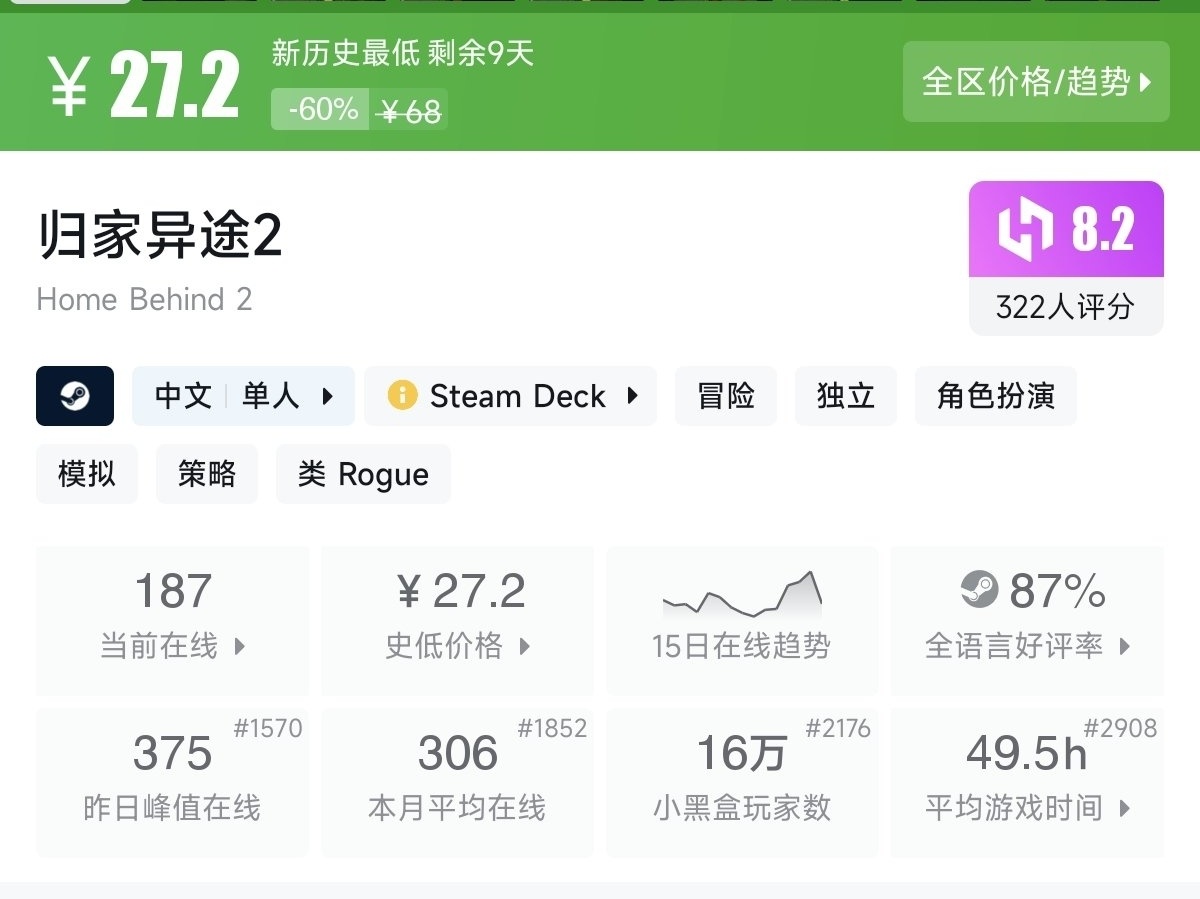Click the yellow Steam Deck info icon

(x=402, y=396)
